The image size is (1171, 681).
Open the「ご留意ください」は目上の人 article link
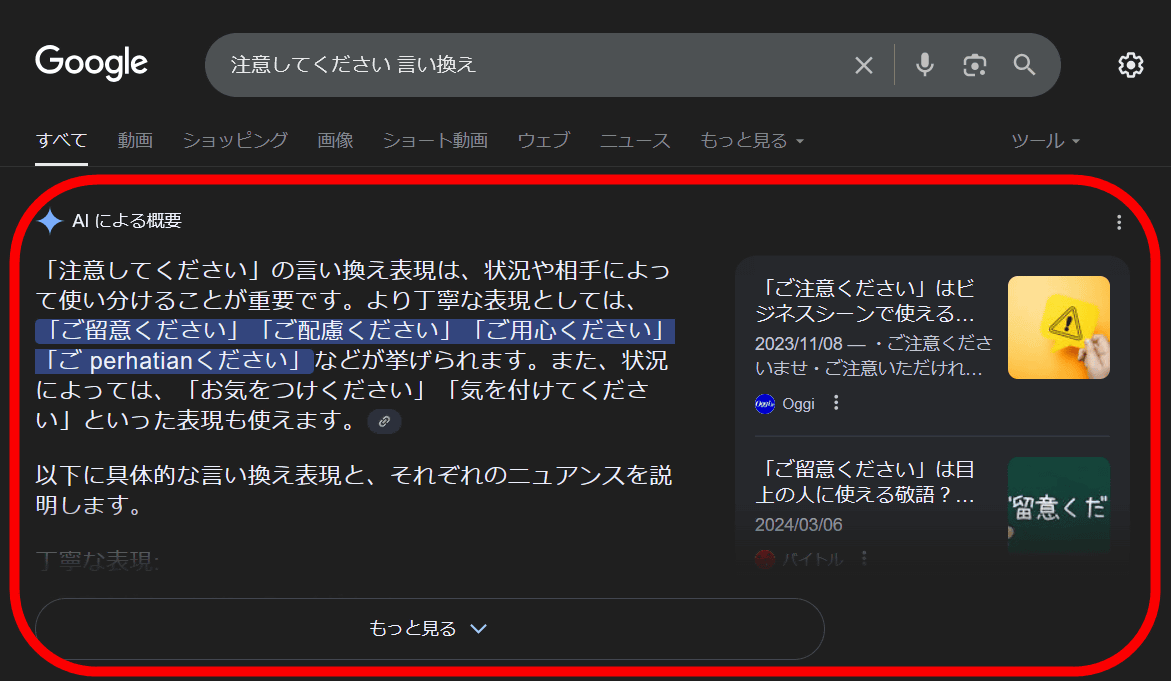click(866, 482)
